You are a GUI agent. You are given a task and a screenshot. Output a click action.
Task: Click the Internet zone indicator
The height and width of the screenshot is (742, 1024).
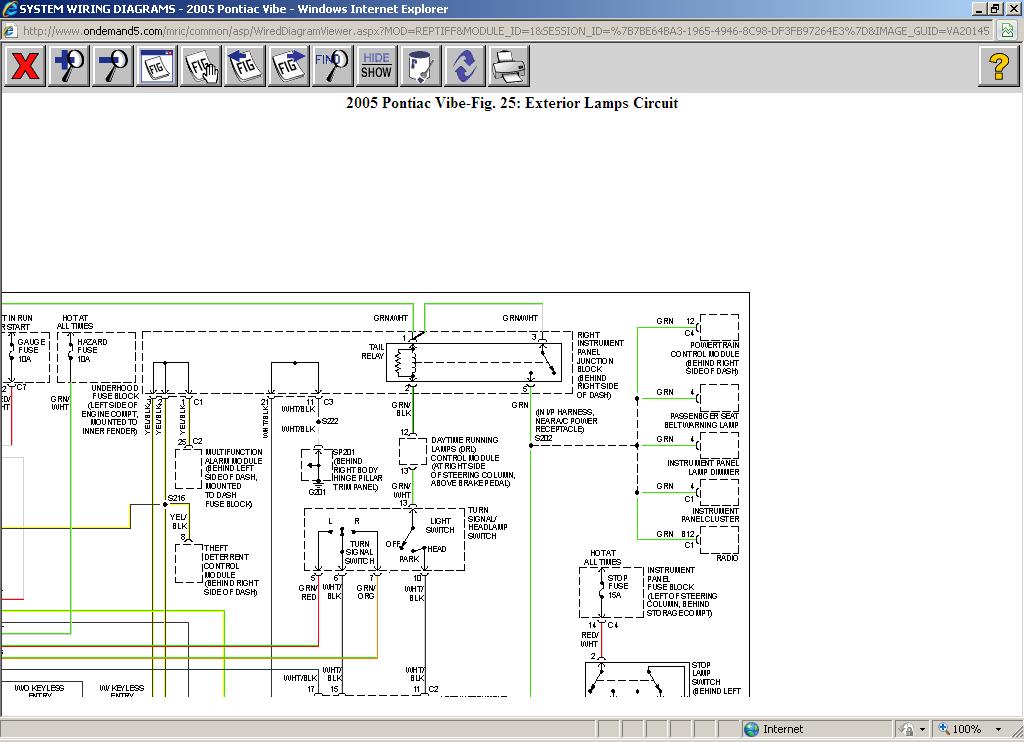pyautogui.click(x=774, y=729)
